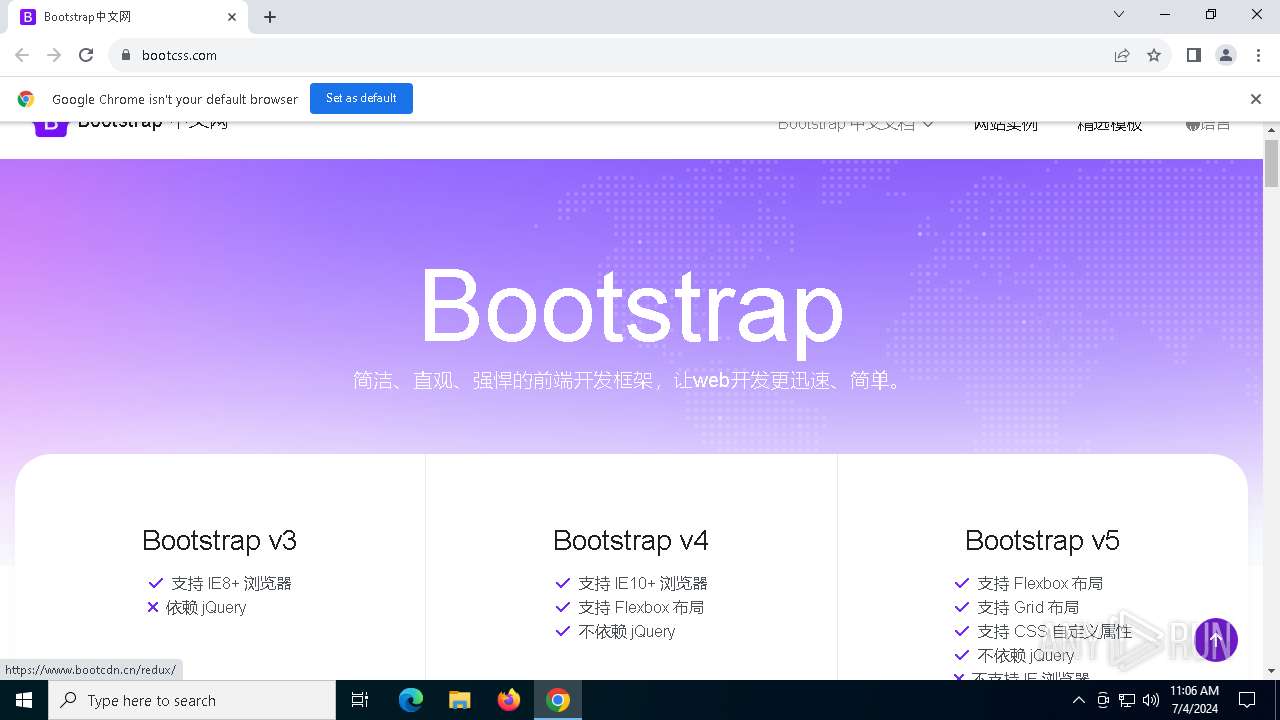Screen dimensions: 1280x720
Task: Expand the Bootstrap 中文文档 dropdown
Action: [x=855, y=125]
